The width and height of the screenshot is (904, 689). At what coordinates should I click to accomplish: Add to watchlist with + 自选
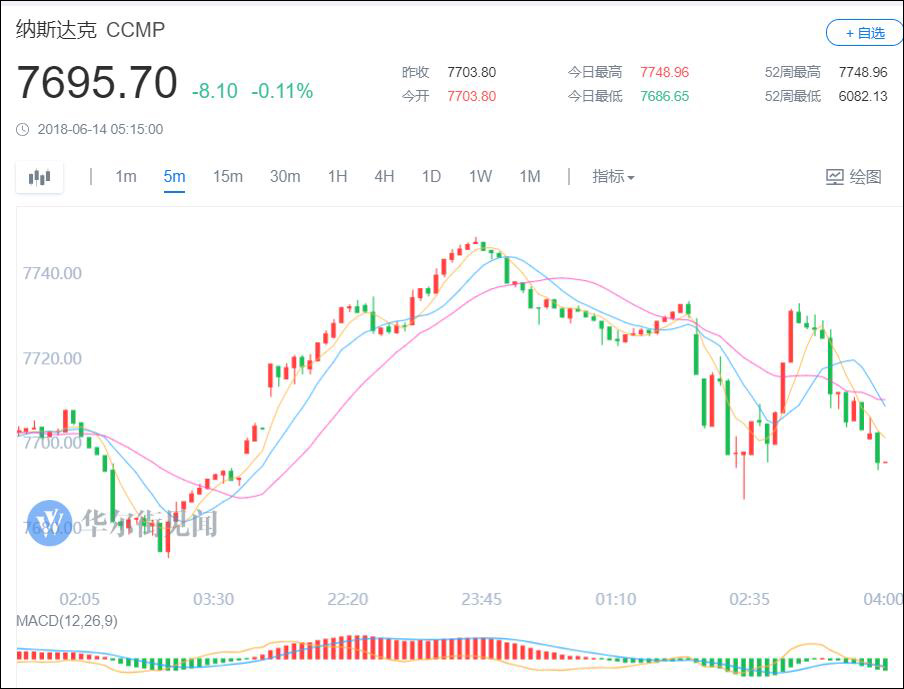point(865,33)
